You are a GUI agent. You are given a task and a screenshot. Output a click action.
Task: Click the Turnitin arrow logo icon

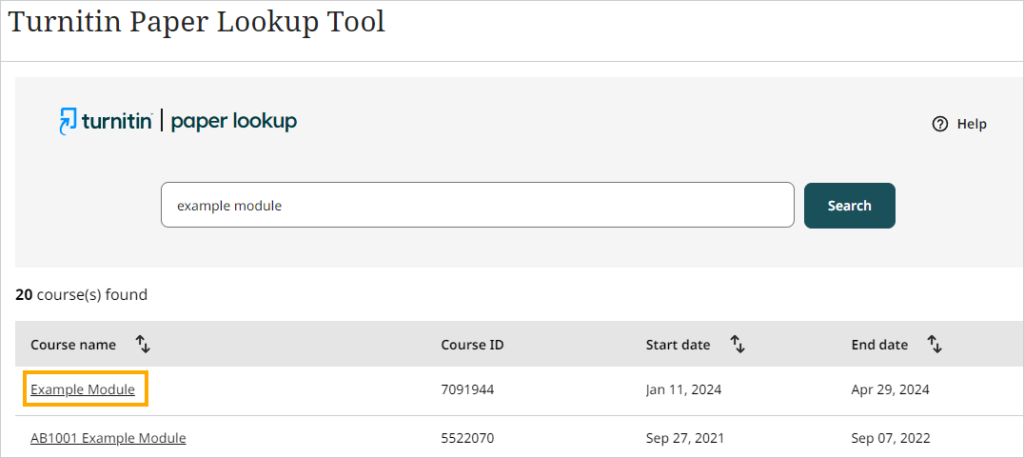[67, 121]
